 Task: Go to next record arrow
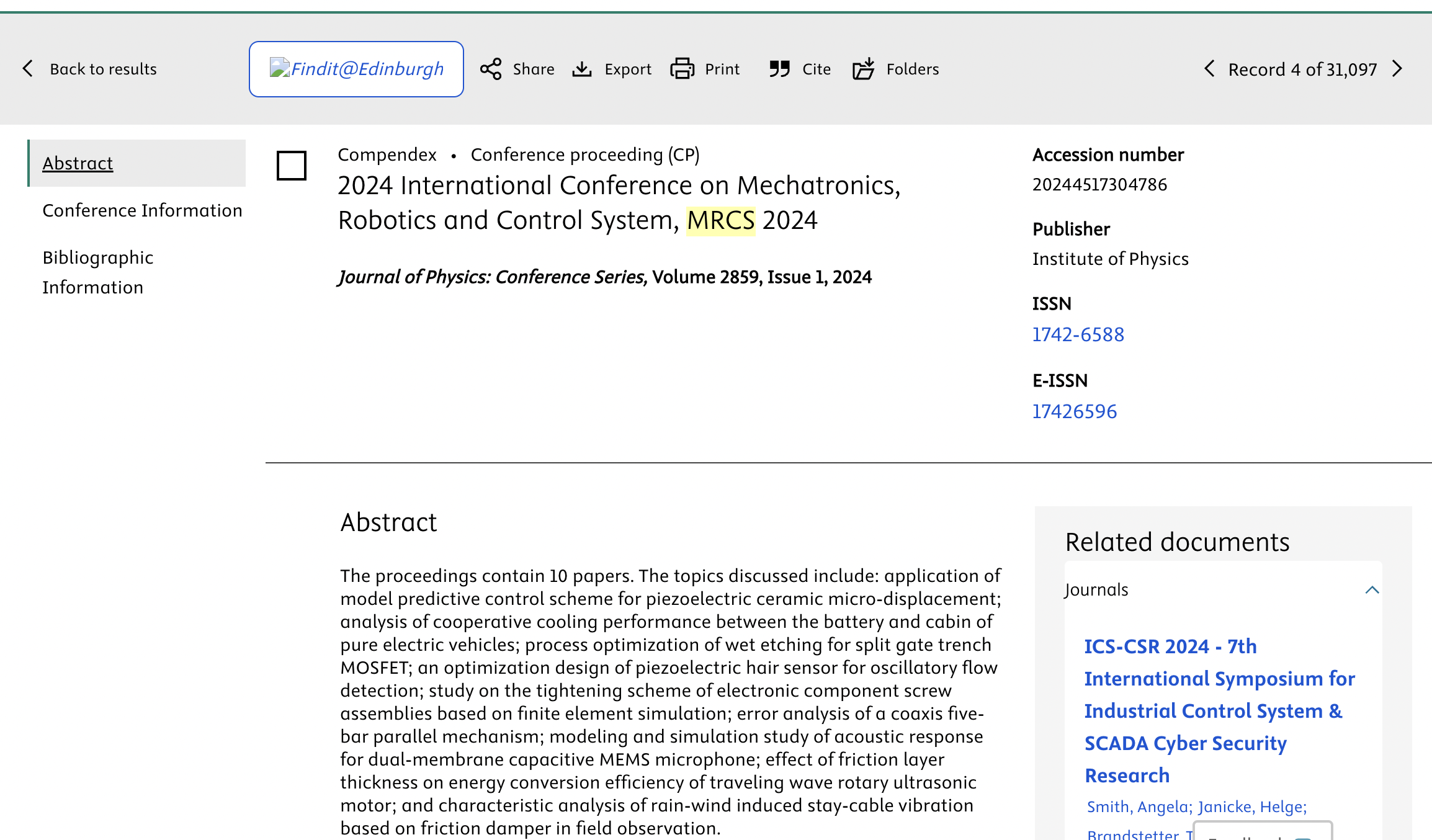[x=1397, y=69]
